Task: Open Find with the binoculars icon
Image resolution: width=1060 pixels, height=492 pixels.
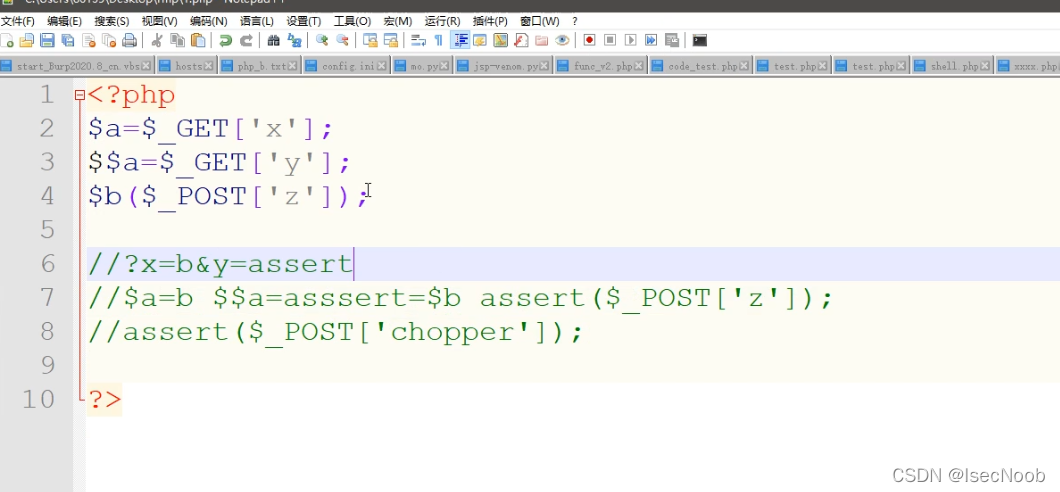Action: coord(273,41)
